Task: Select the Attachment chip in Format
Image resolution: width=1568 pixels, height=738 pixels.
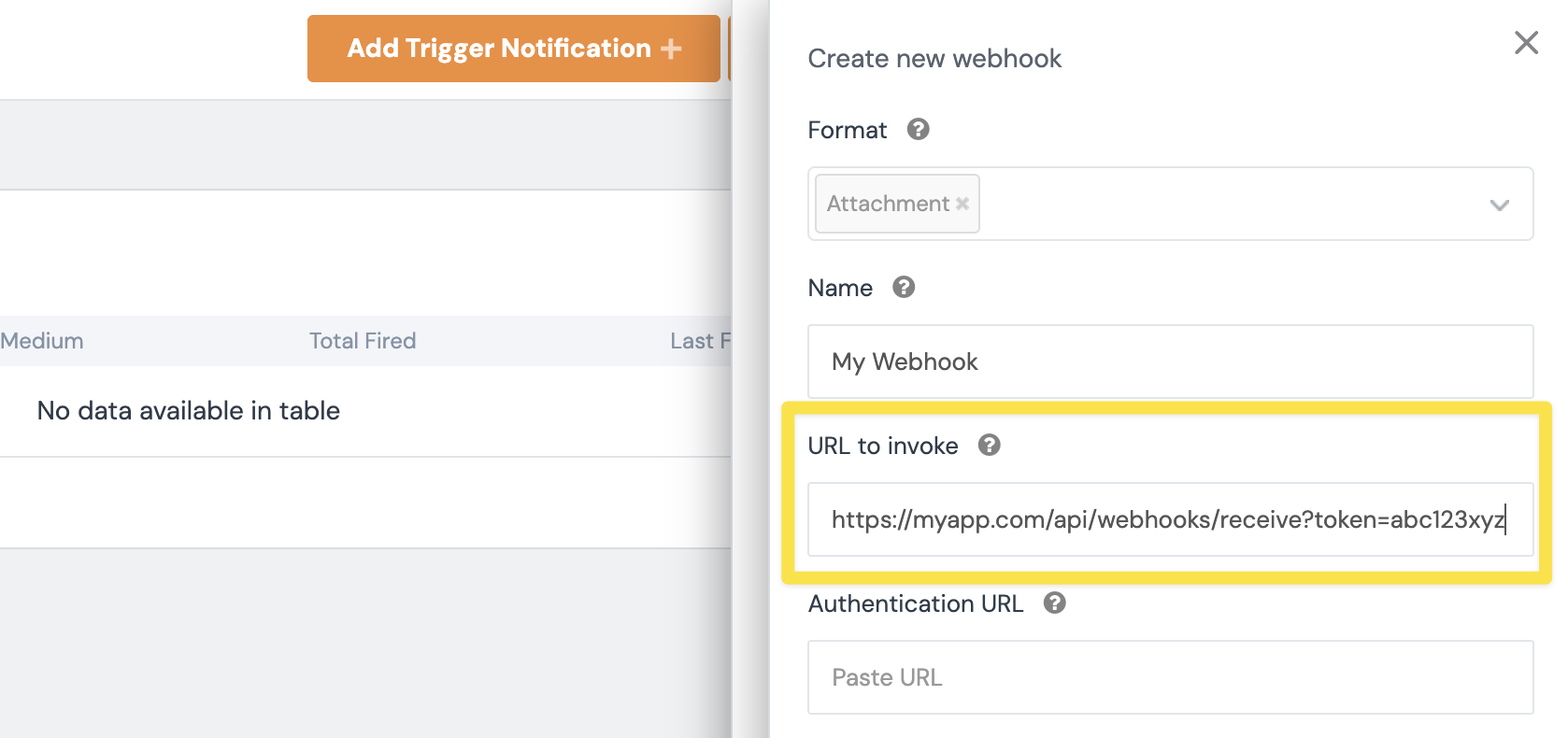Action: pyautogui.click(x=888, y=204)
